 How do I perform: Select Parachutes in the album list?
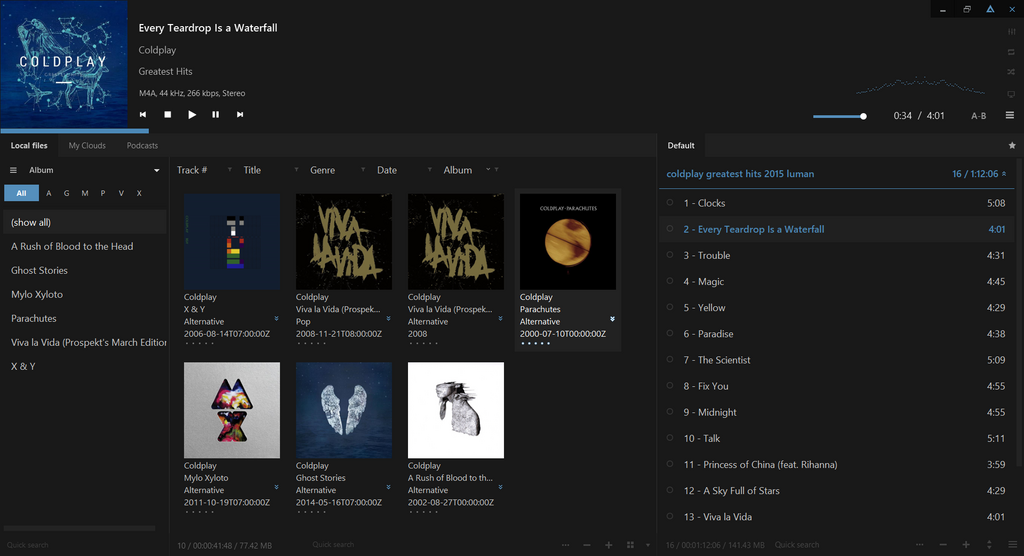click(x=85, y=319)
